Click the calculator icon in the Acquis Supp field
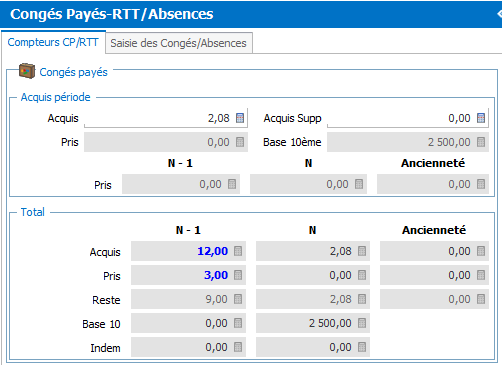Image resolution: width=502 pixels, height=365 pixels. pos(481,118)
